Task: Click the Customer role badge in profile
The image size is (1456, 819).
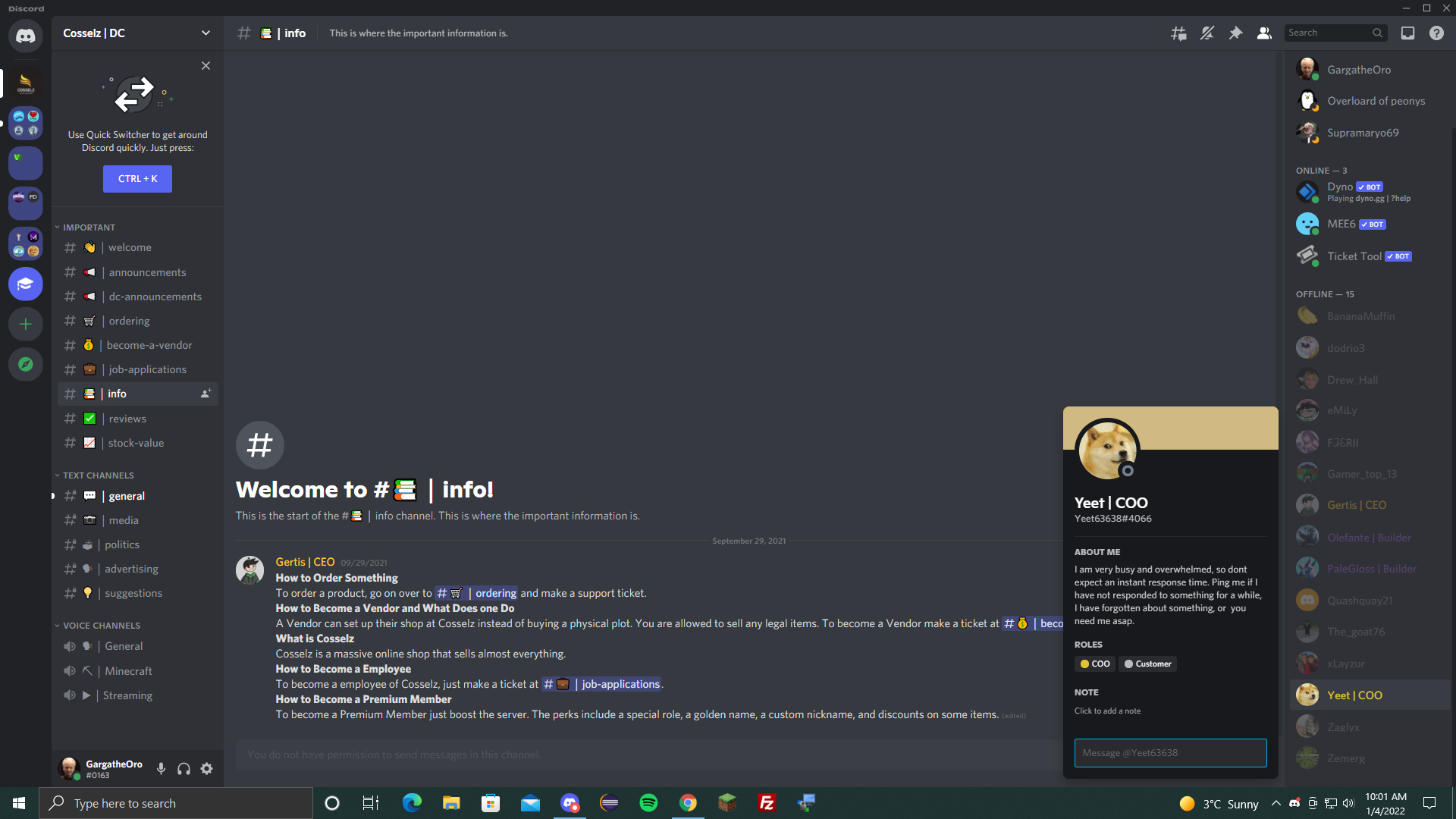Action: [x=1147, y=664]
